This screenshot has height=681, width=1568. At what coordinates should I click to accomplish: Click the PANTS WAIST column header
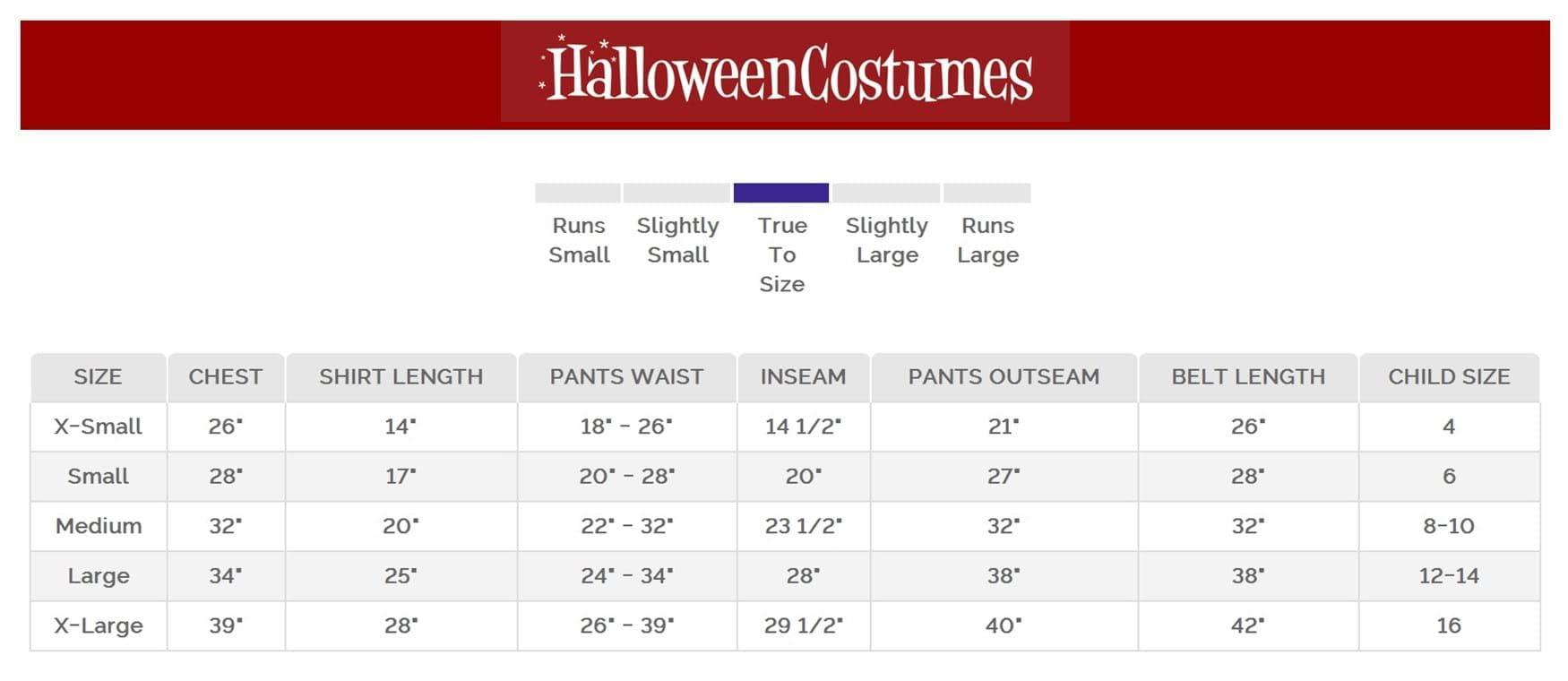[626, 377]
